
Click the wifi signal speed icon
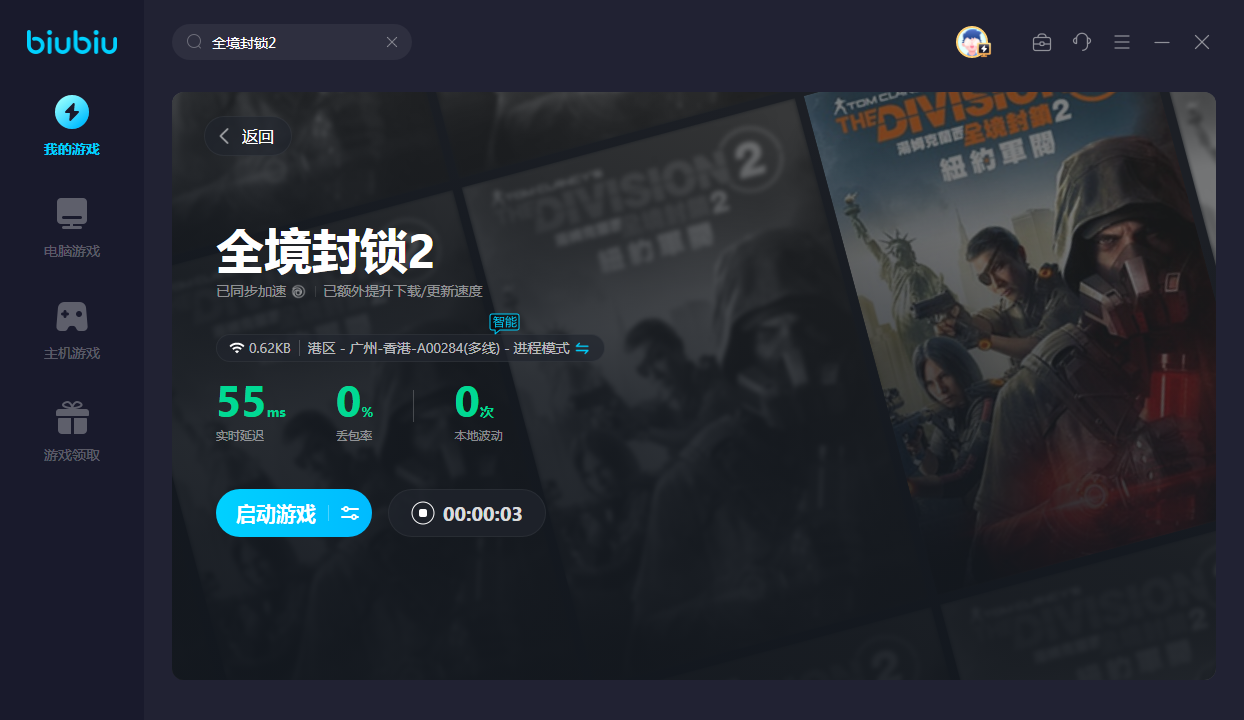(237, 348)
